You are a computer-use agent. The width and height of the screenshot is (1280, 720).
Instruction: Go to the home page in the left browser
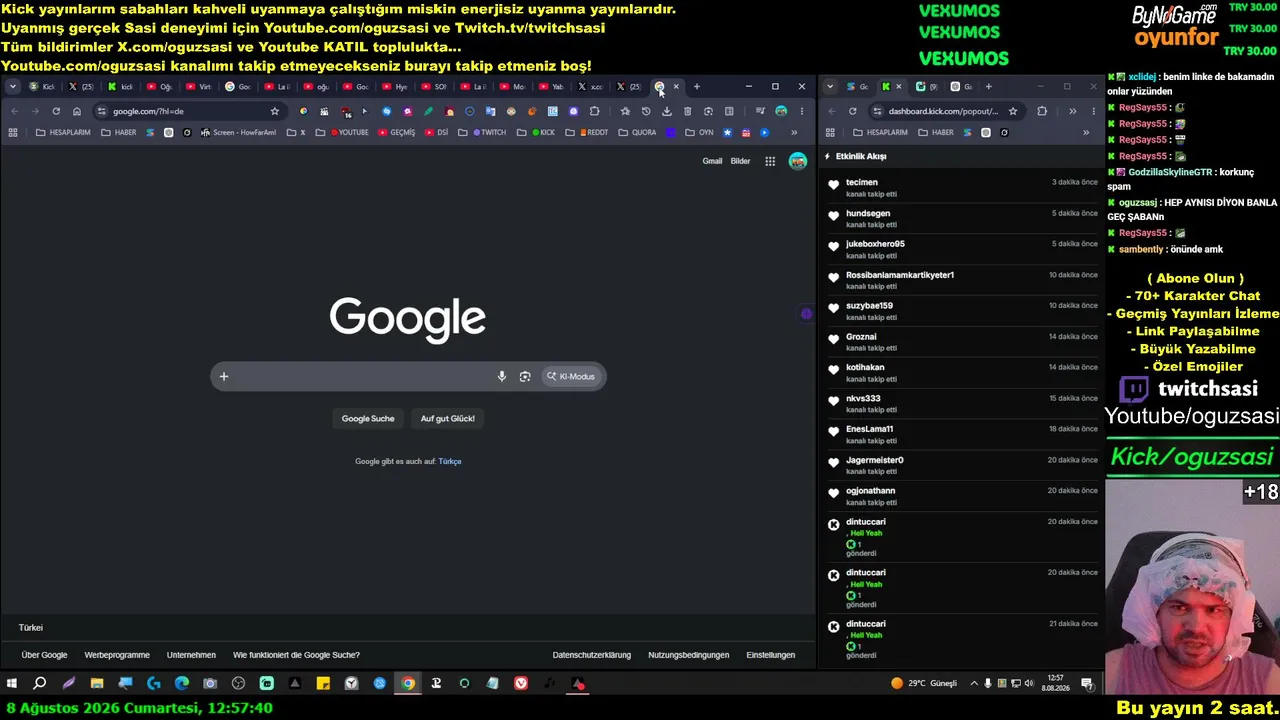[77, 111]
